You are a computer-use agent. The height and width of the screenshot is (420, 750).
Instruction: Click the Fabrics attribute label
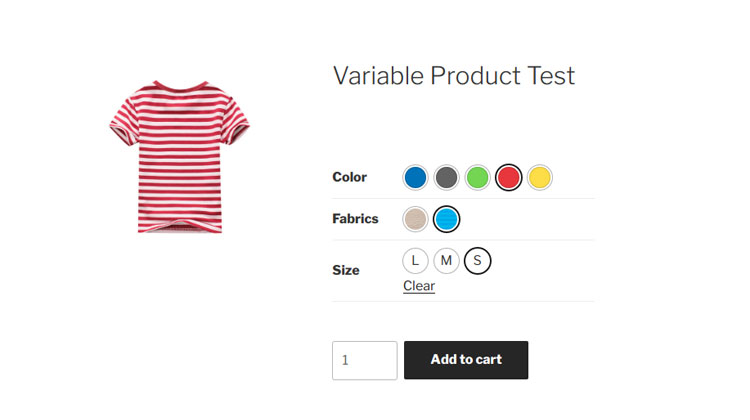pos(355,219)
